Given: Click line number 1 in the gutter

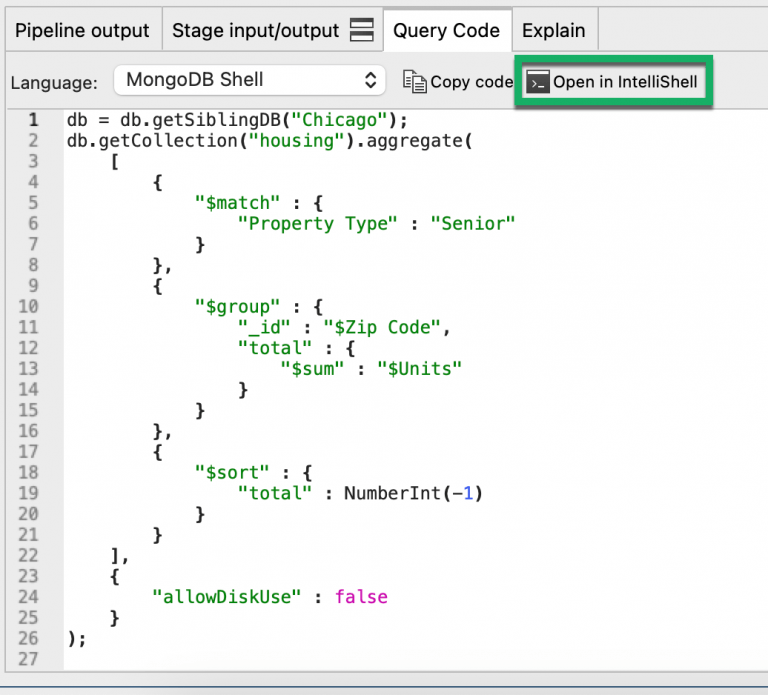Looking at the screenshot, I should pyautogui.click(x=33, y=120).
